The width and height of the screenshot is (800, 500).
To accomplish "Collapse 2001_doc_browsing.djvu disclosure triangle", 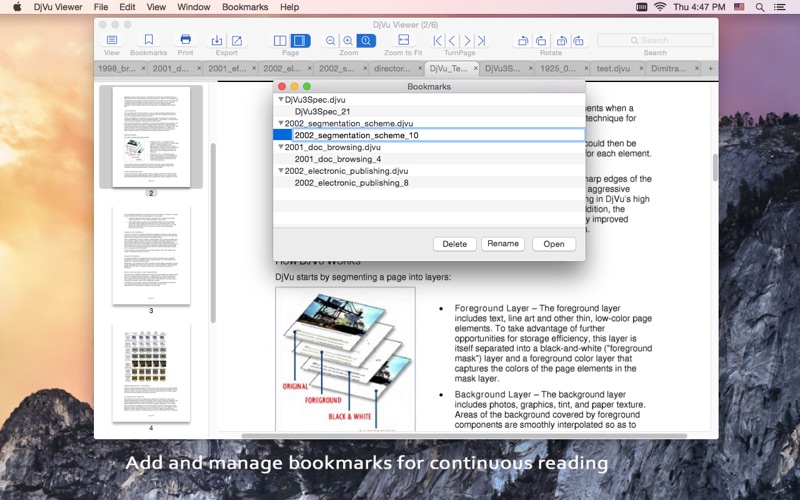I will [x=281, y=147].
